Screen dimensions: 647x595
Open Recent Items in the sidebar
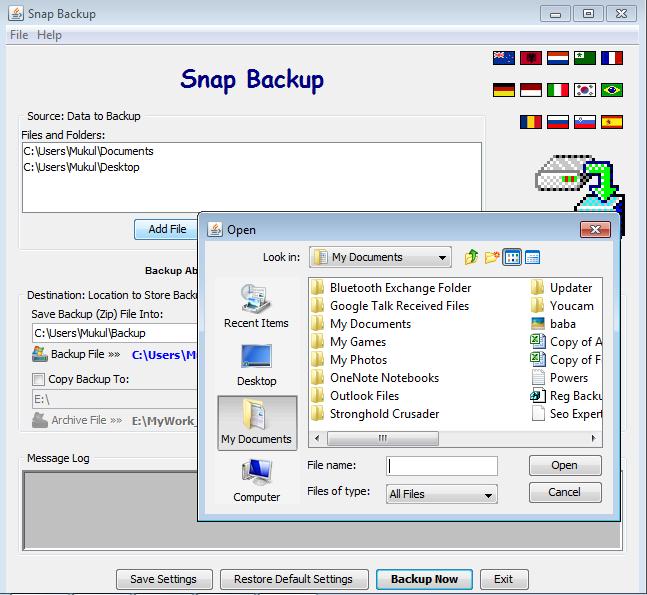coord(256,306)
